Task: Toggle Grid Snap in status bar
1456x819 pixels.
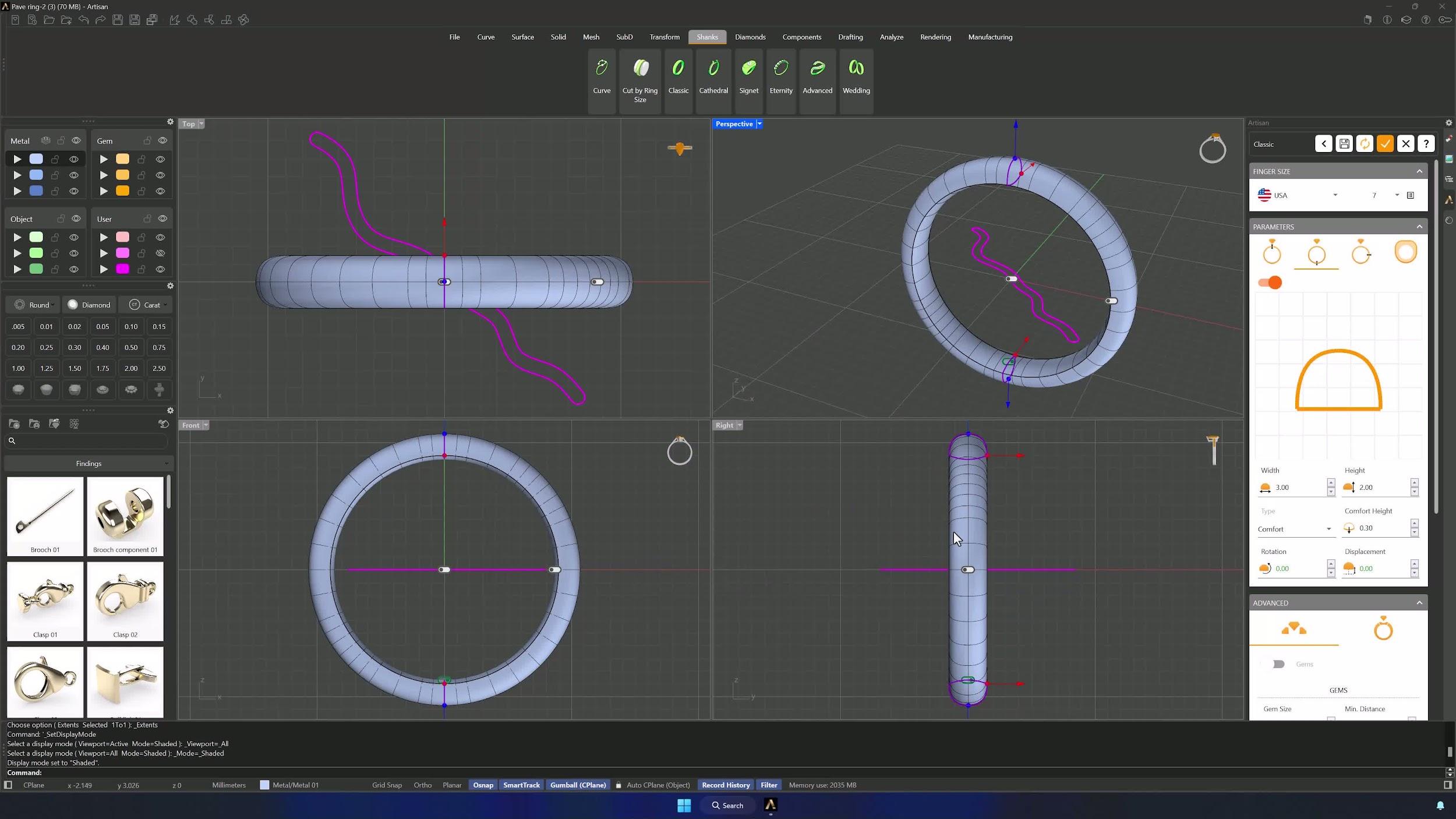Action: point(387,785)
